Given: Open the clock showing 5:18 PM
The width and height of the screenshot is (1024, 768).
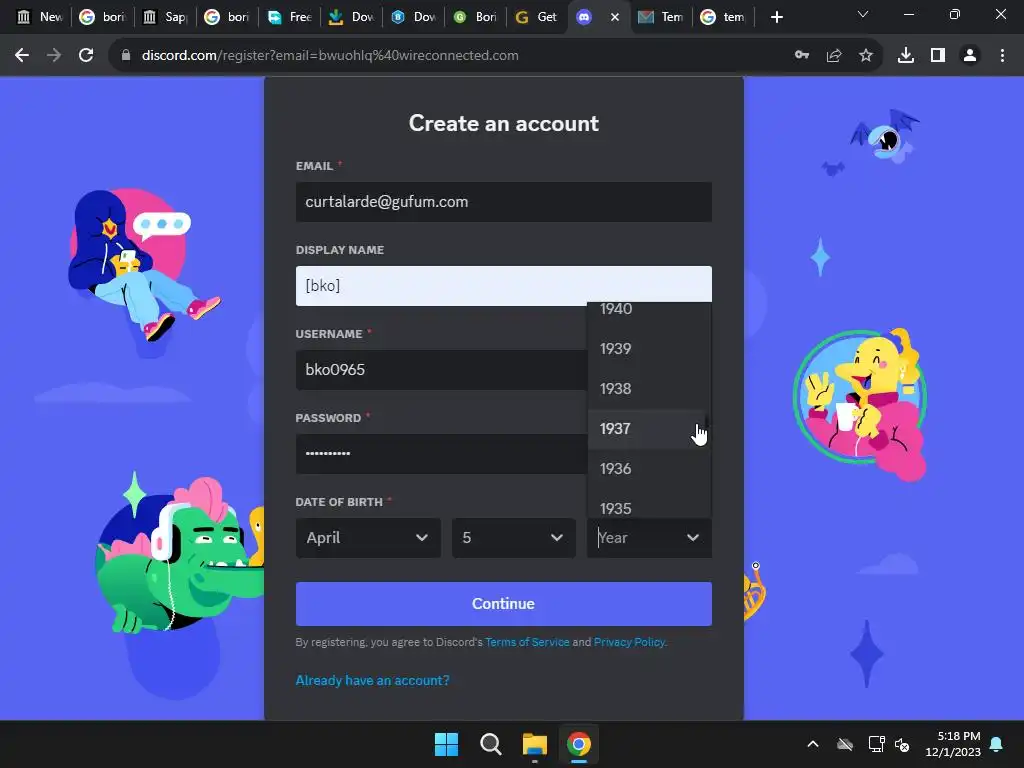Looking at the screenshot, I should [x=953, y=744].
